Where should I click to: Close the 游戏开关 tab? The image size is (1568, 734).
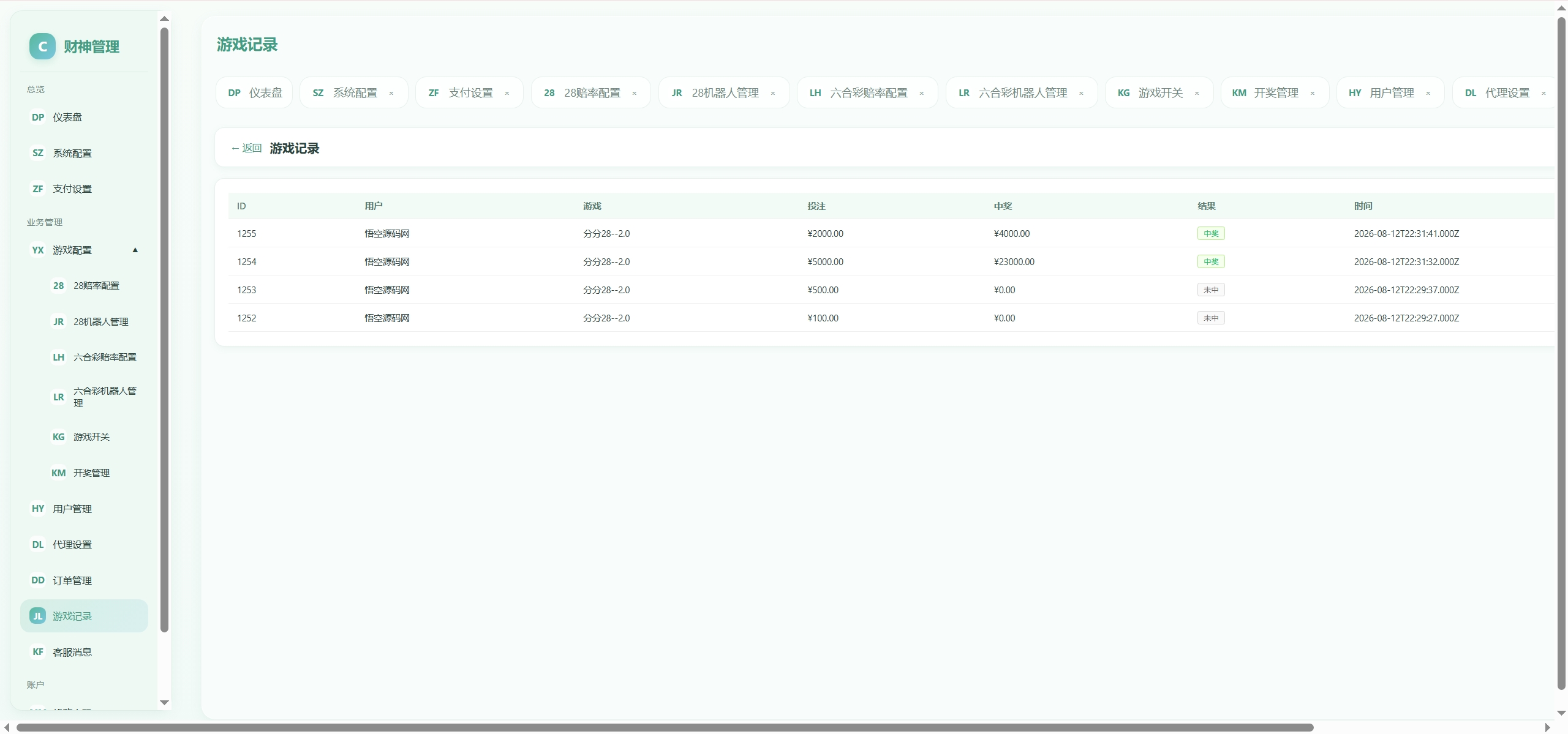pyautogui.click(x=1197, y=93)
